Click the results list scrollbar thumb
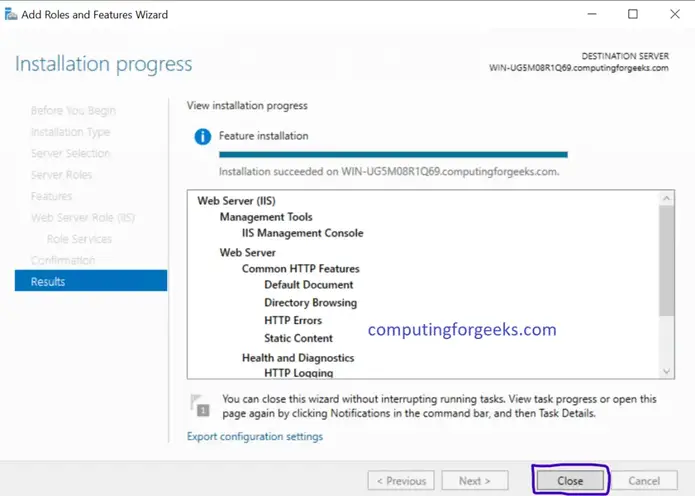This screenshot has height=496, width=695. tap(666, 261)
